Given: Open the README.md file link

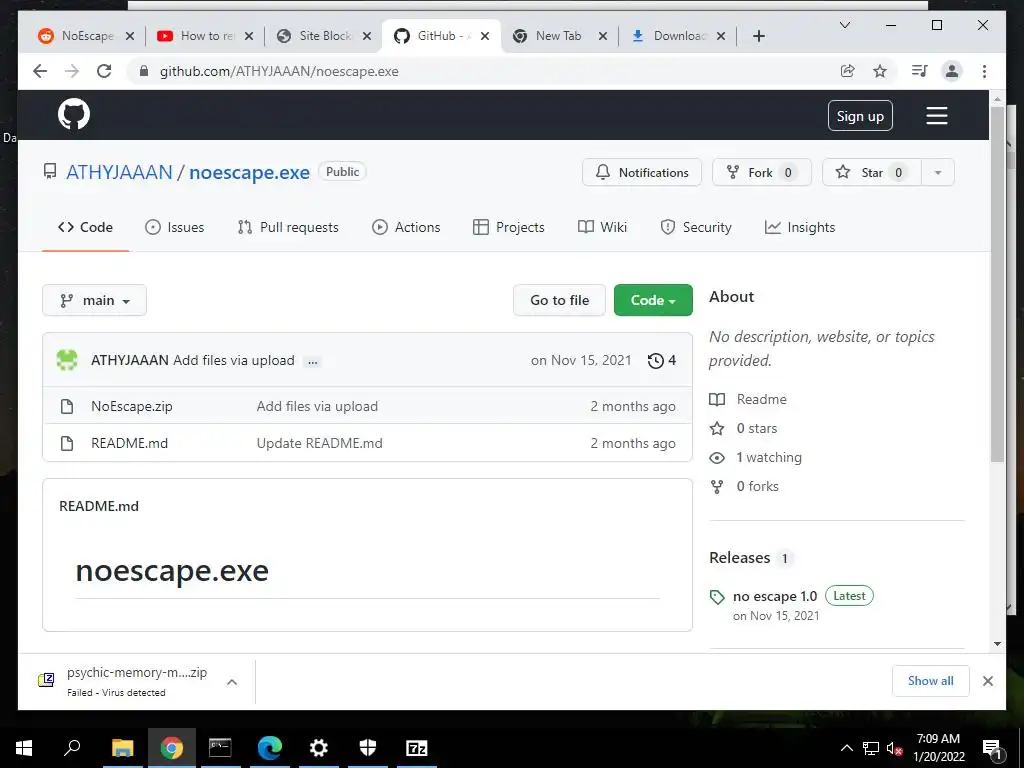Looking at the screenshot, I should point(129,443).
